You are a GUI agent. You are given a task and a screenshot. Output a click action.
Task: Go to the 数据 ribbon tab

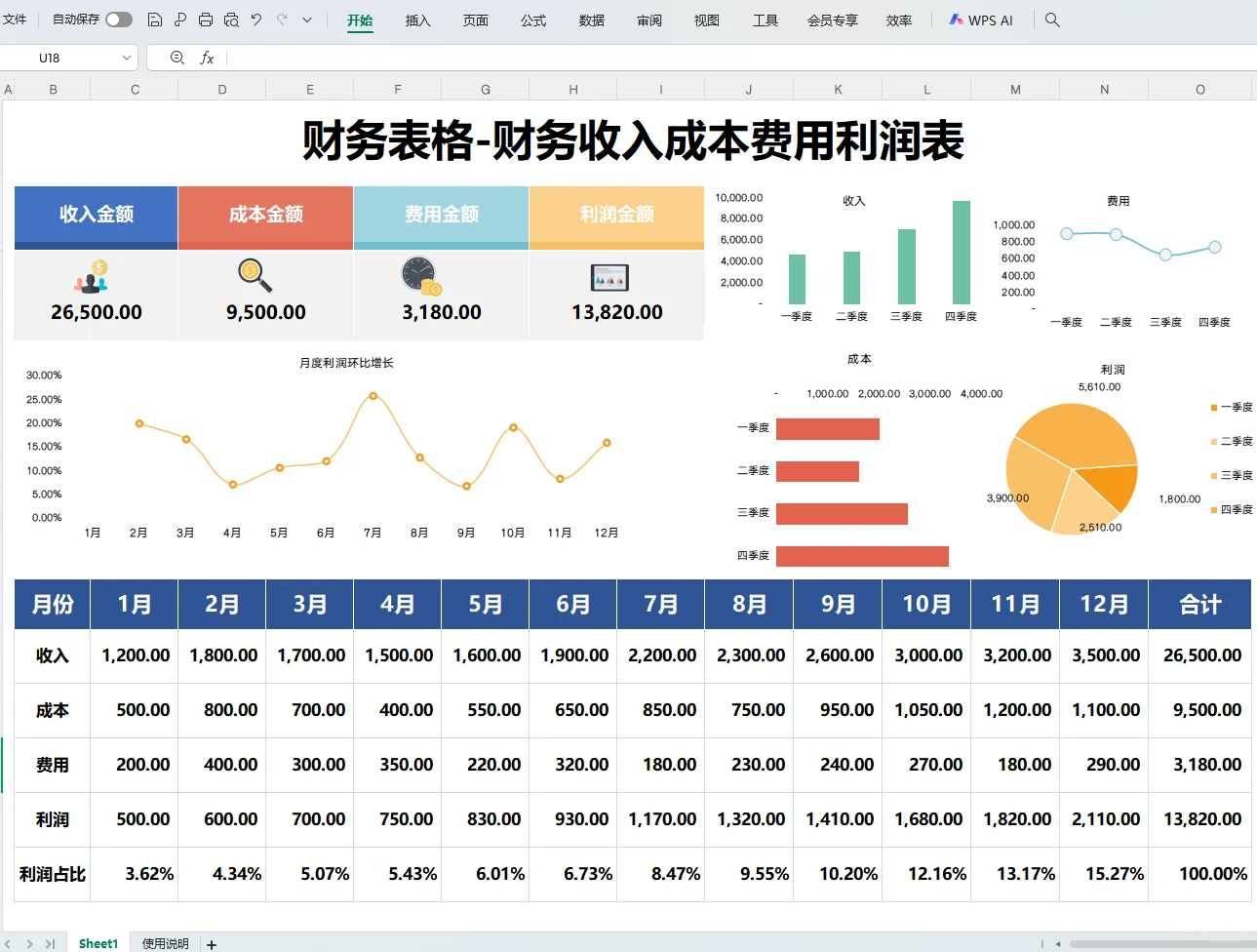591,20
